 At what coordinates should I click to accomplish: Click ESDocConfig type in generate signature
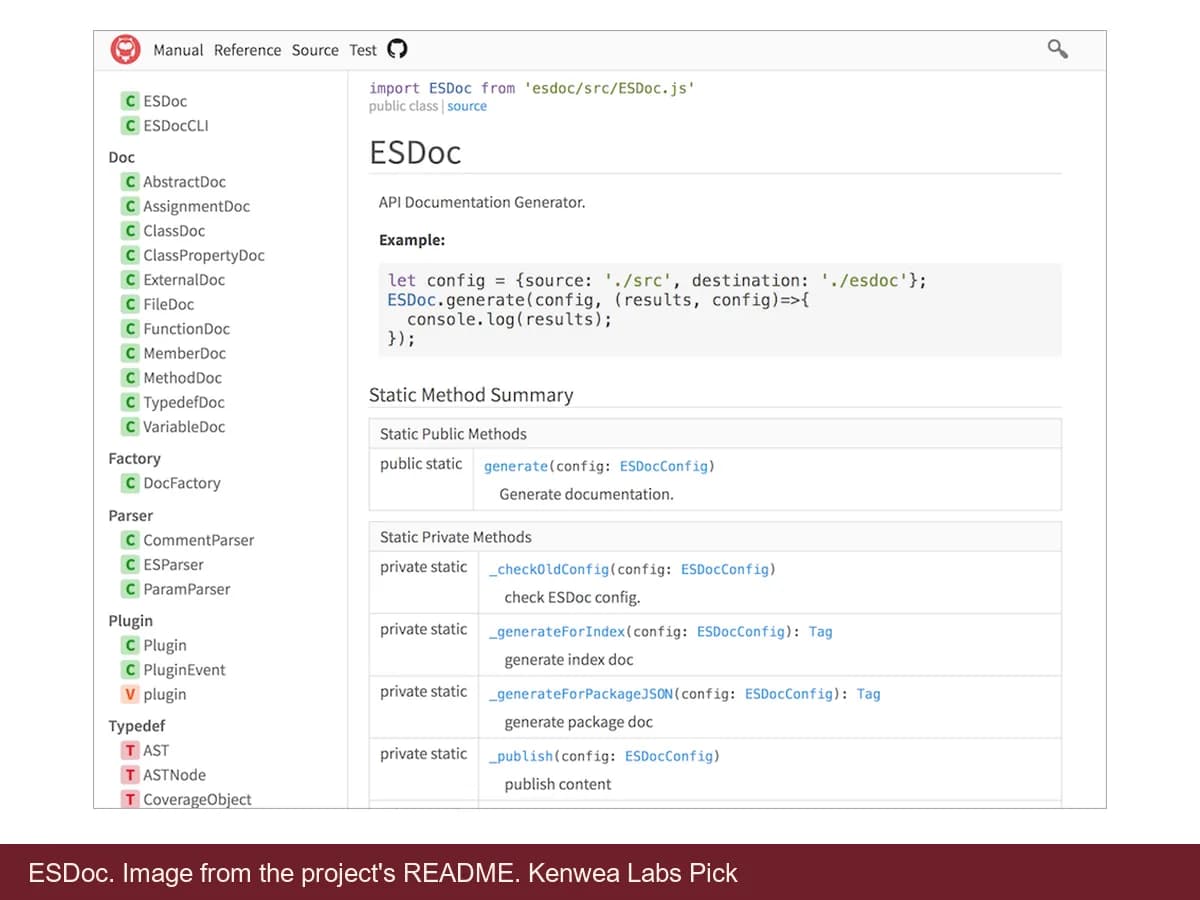coord(664,467)
